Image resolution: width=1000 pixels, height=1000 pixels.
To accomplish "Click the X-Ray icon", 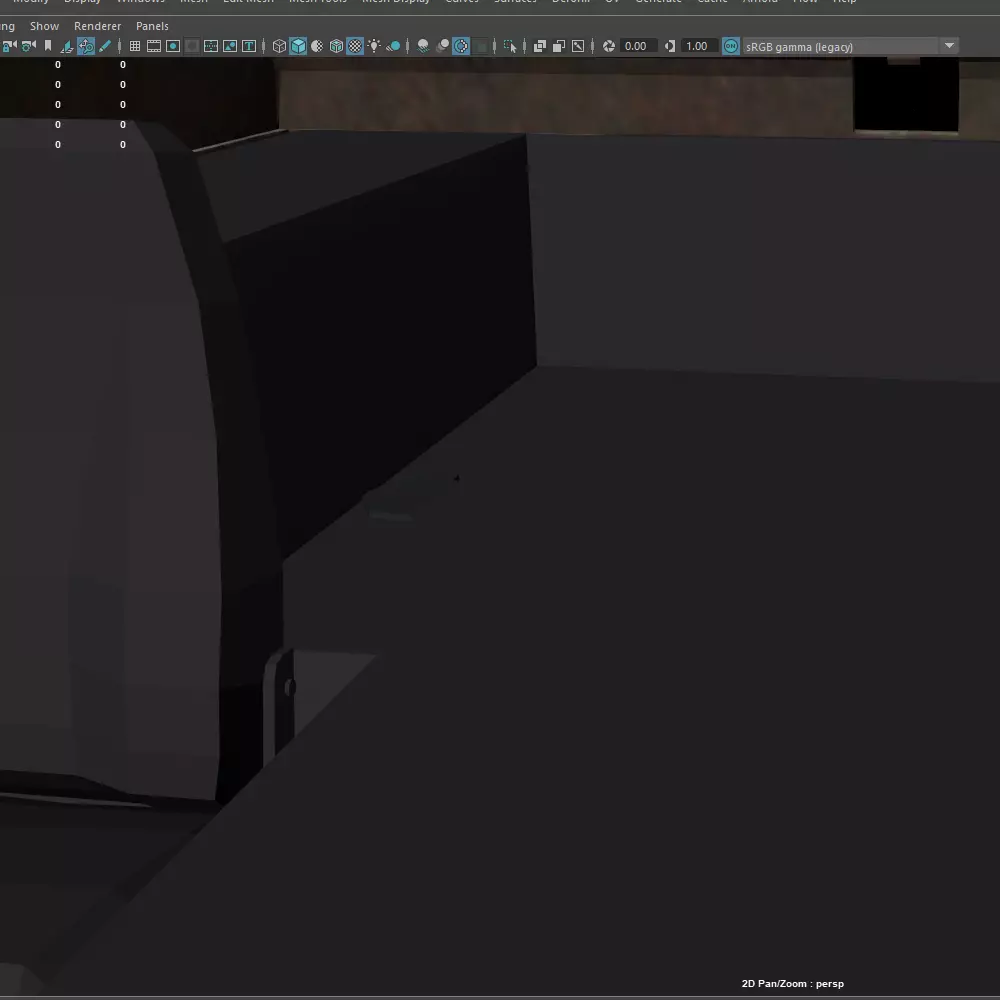I will coord(540,46).
